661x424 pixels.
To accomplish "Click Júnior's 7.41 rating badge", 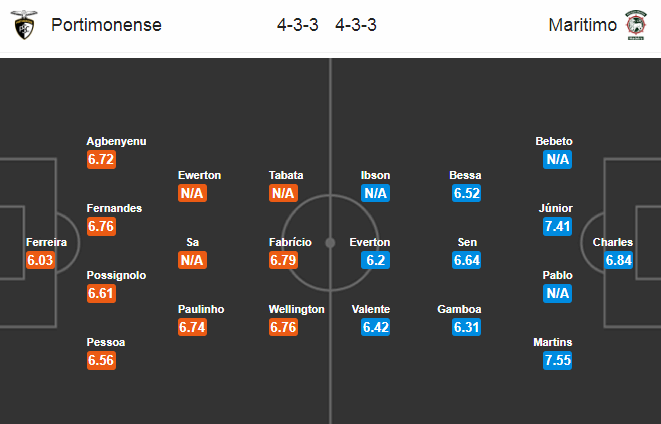I will [557, 226].
